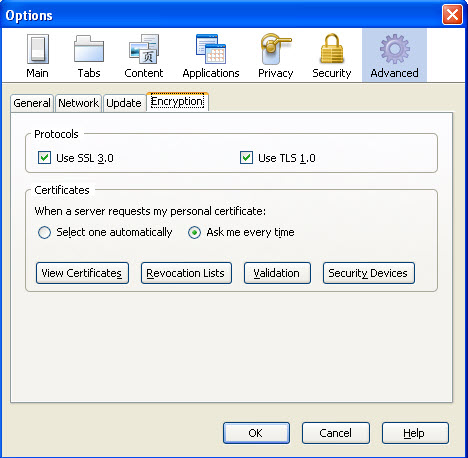Disable the Use SSL 3.0 checkbox
This screenshot has height=458, width=468.
(x=44, y=158)
